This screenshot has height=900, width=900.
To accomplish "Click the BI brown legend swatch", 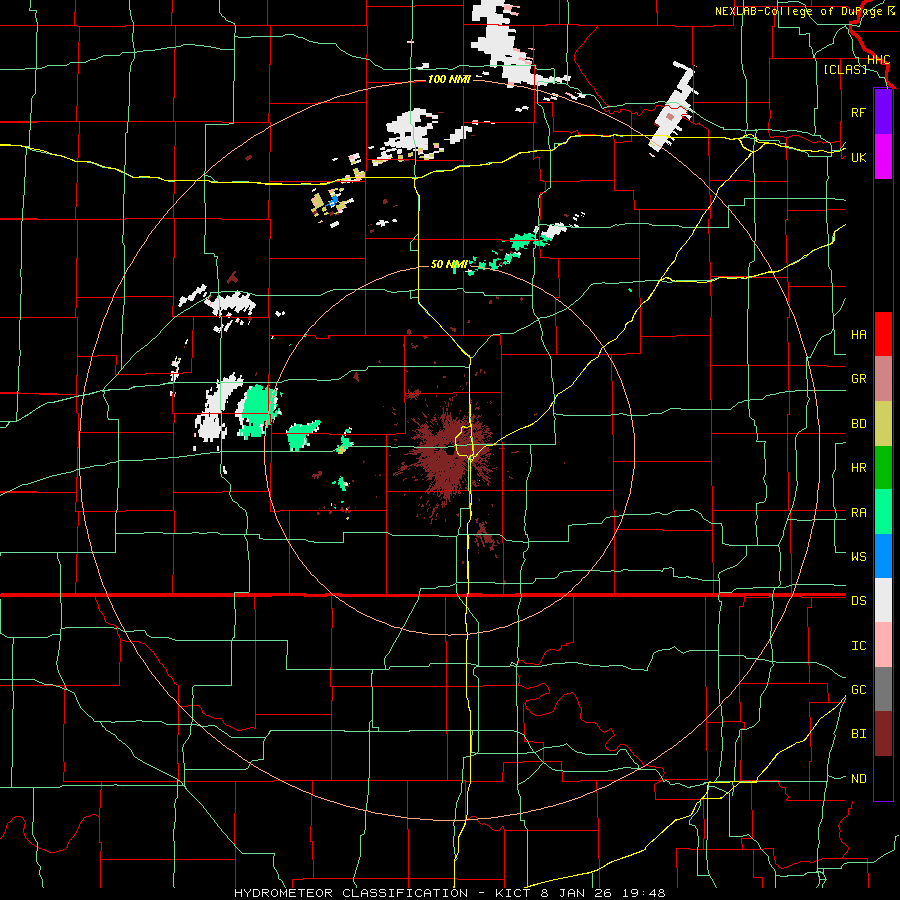I will [x=883, y=734].
